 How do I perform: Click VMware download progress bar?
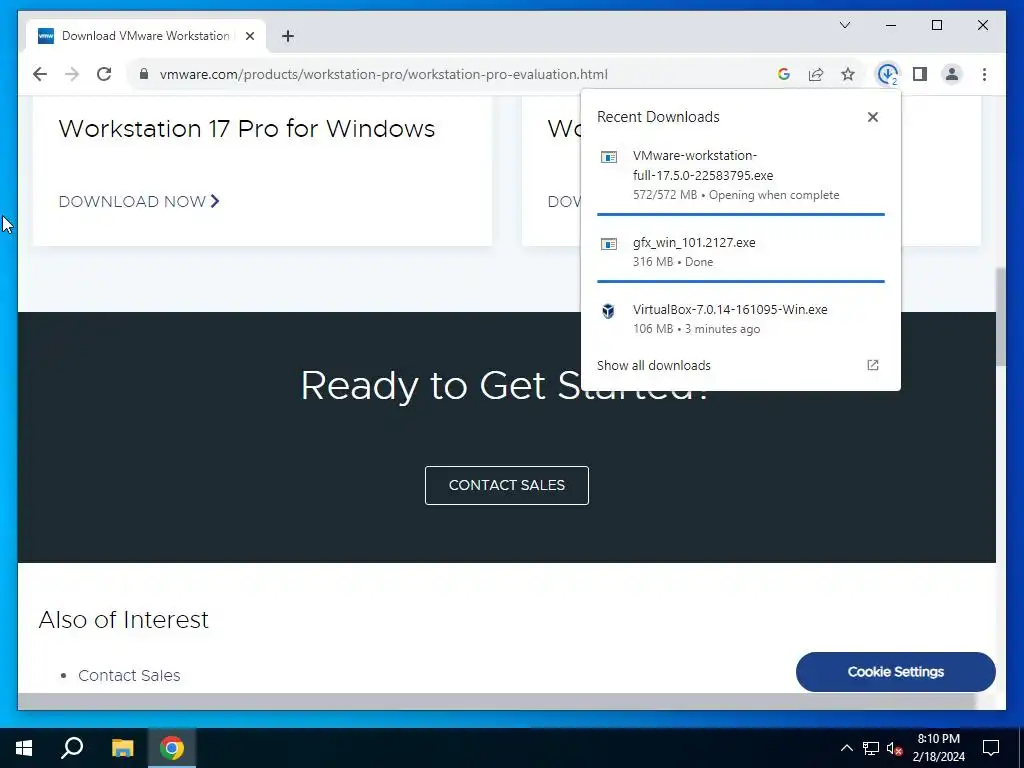pyautogui.click(x=741, y=214)
